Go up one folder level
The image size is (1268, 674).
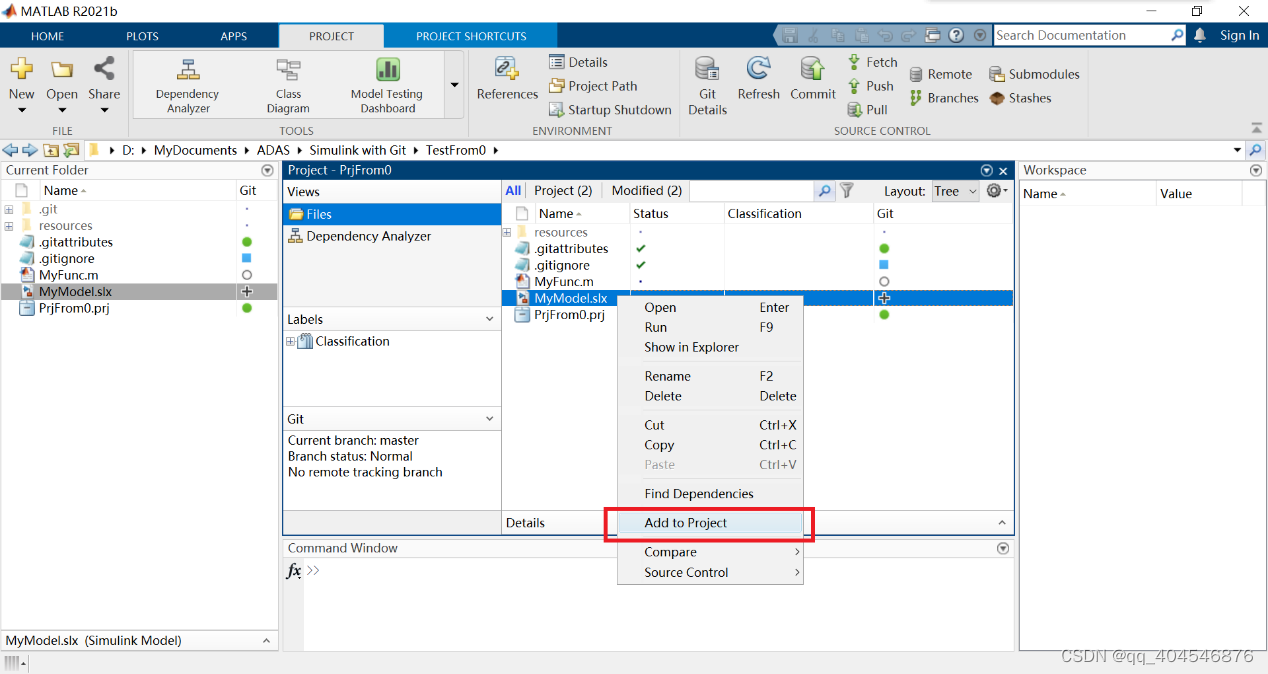pos(51,150)
